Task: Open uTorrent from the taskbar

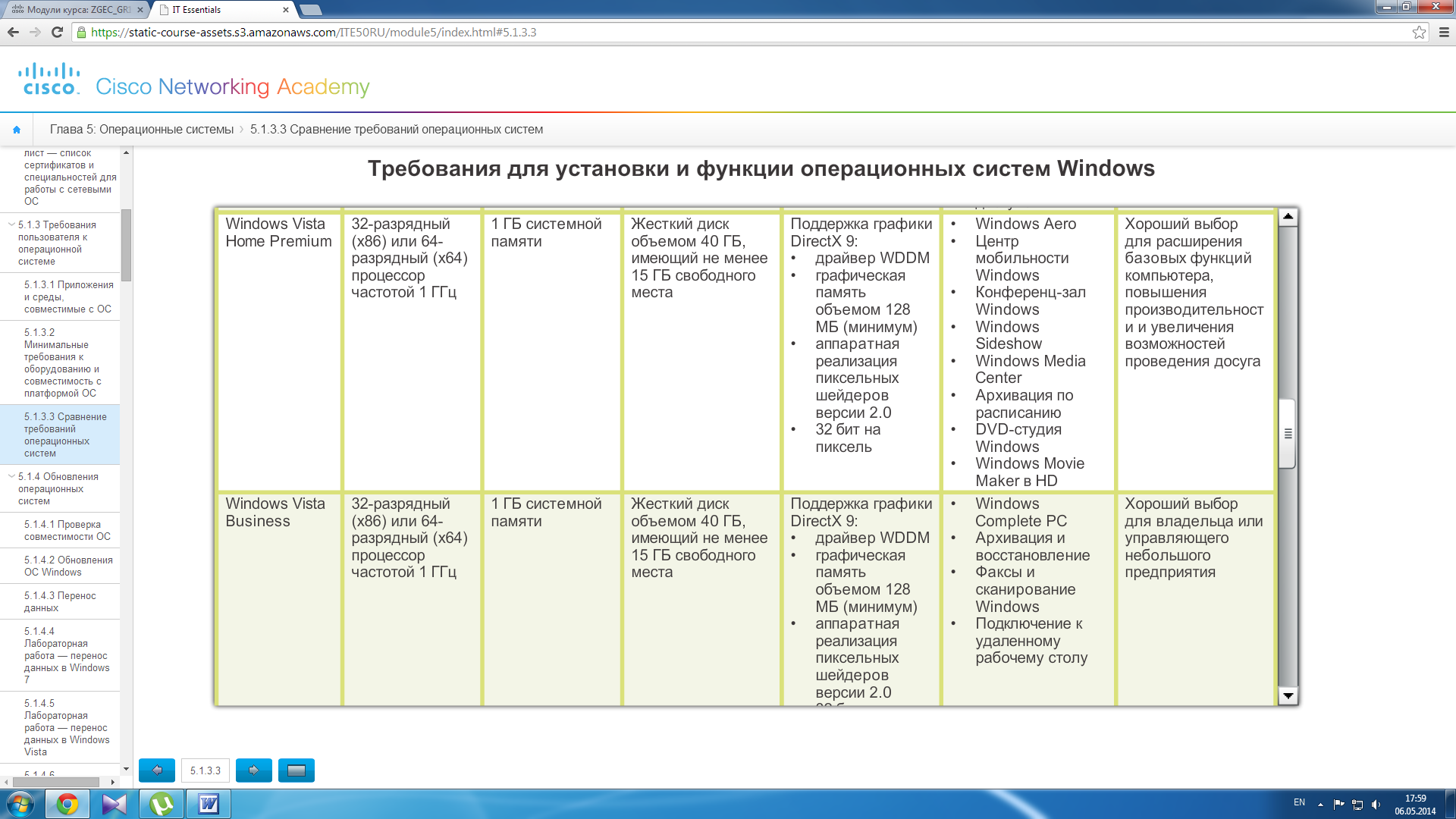Action: pyautogui.click(x=162, y=804)
